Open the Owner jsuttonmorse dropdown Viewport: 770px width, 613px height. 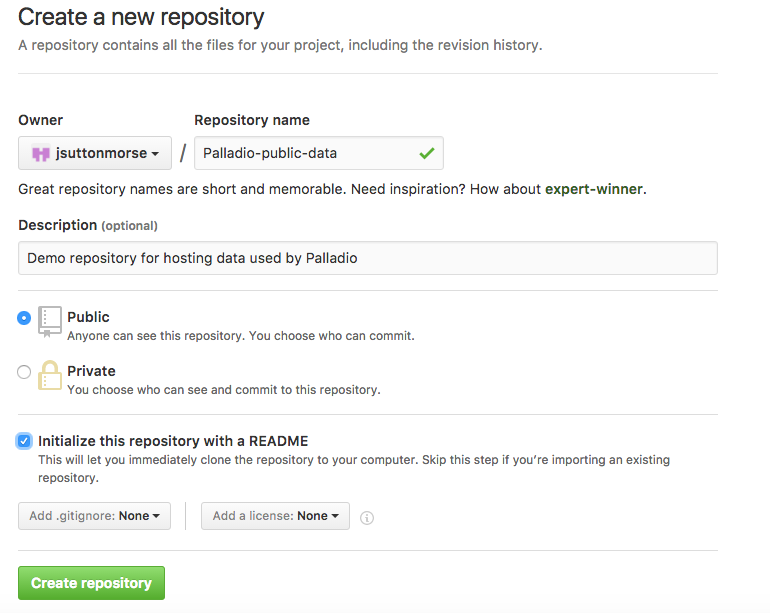(95, 153)
